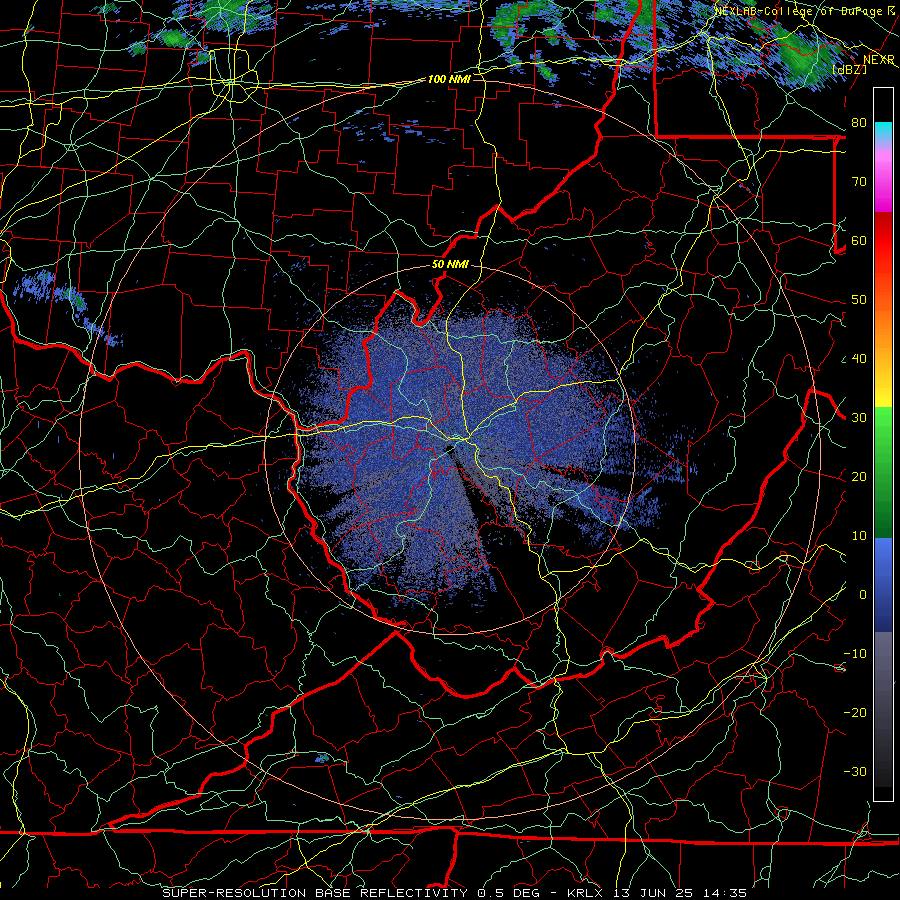Pick the red segment of the color bar
Screen dimensions: 900x900
[x=883, y=244]
